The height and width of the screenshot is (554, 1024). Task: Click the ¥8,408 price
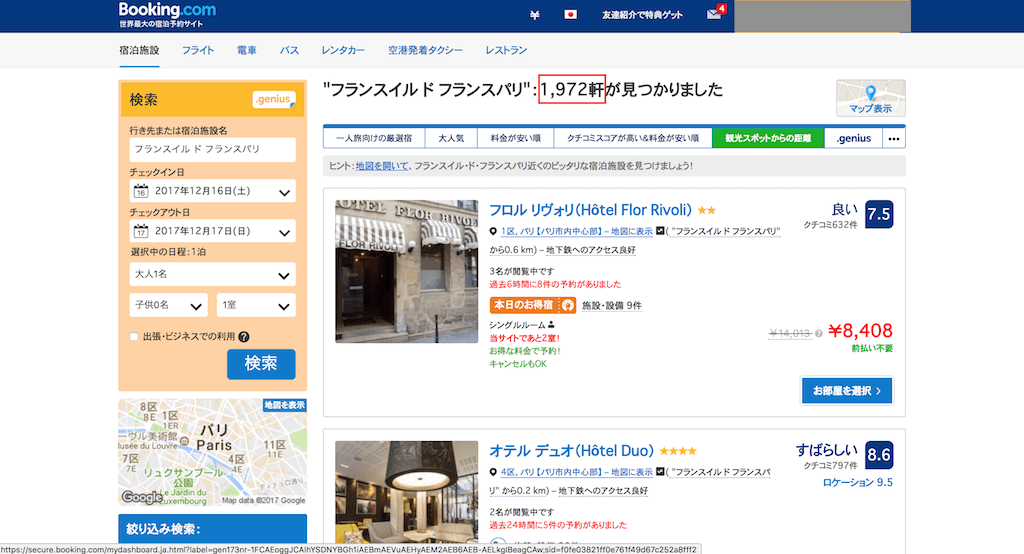860,331
